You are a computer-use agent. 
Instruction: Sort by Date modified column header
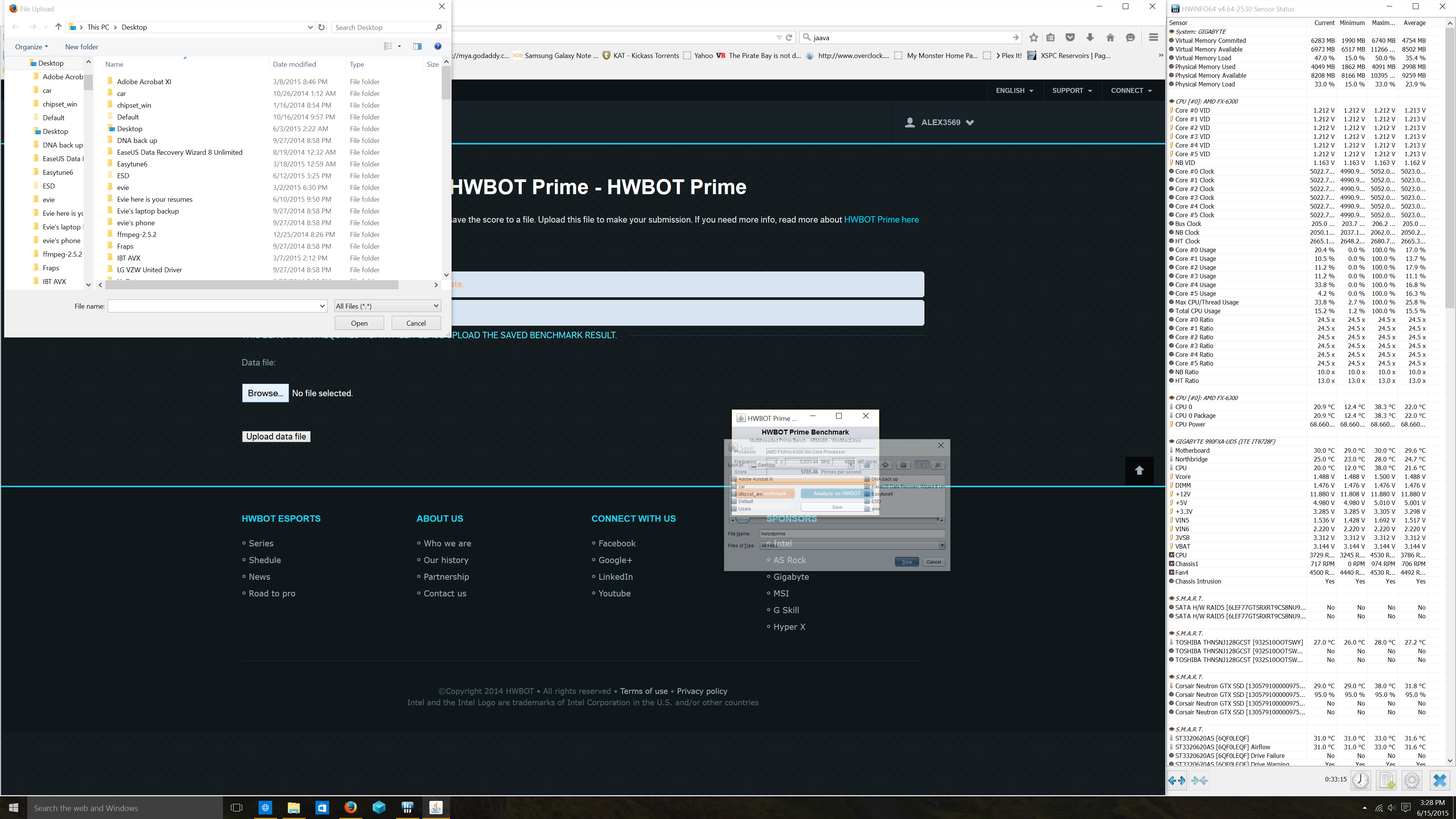coord(295,64)
